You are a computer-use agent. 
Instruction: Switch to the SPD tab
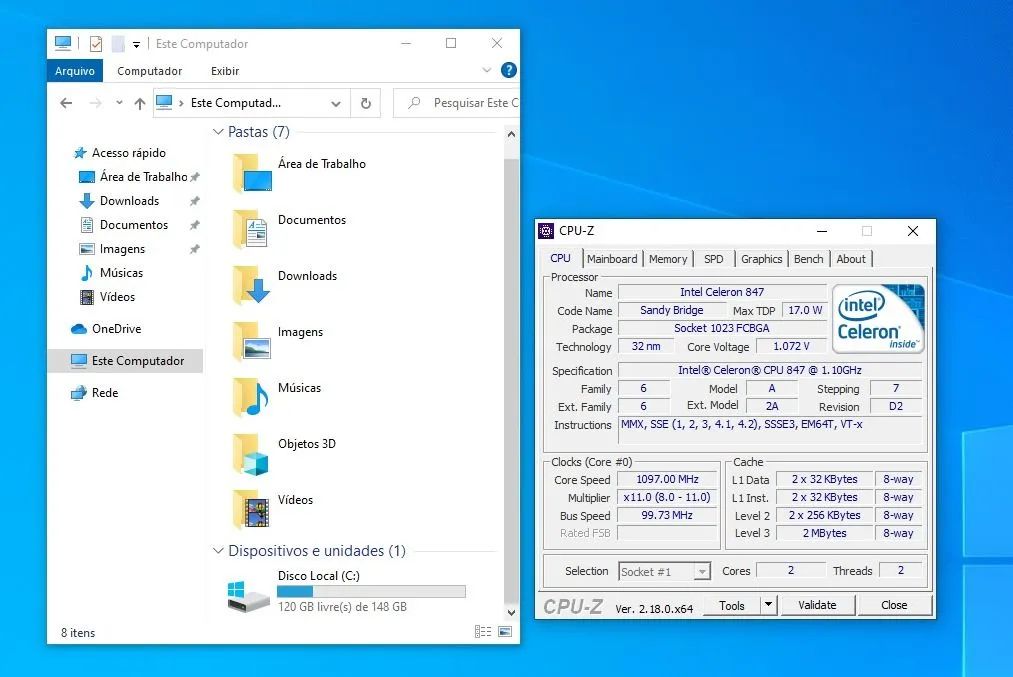pyautogui.click(x=713, y=259)
